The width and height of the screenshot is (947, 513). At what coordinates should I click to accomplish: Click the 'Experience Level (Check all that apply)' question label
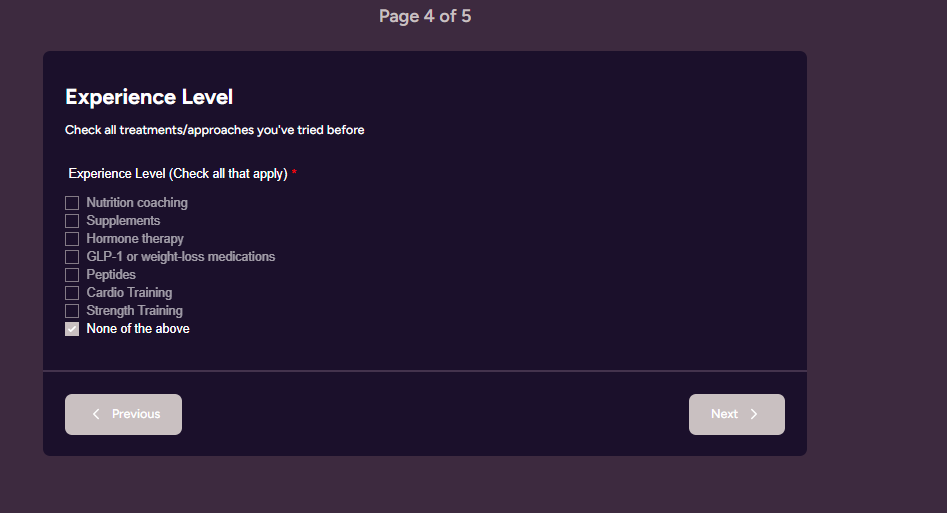pos(178,174)
